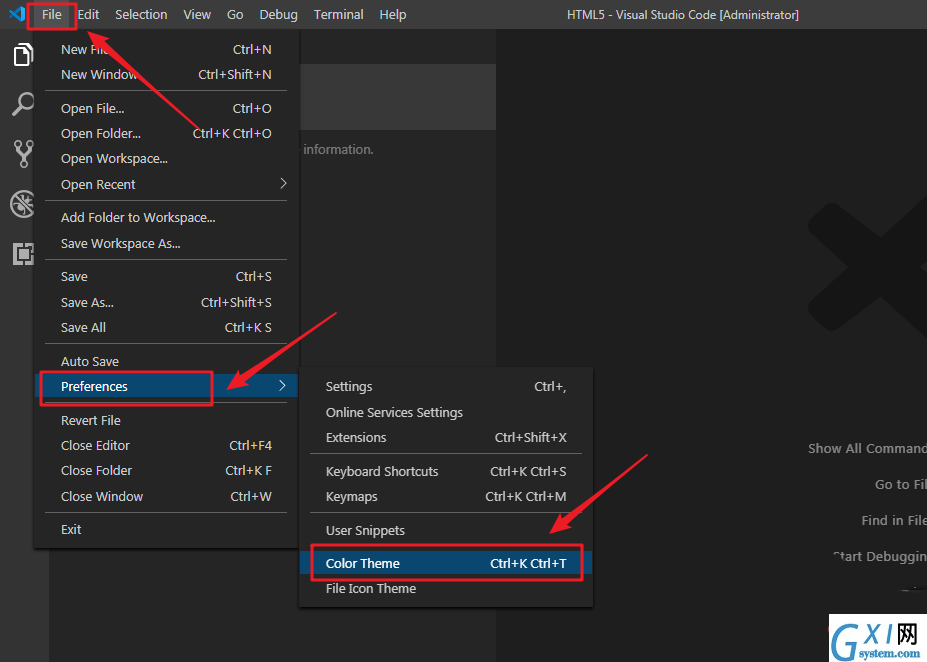Choose Save Workspace As...
Screen dimensions: 927x662
point(166,244)
